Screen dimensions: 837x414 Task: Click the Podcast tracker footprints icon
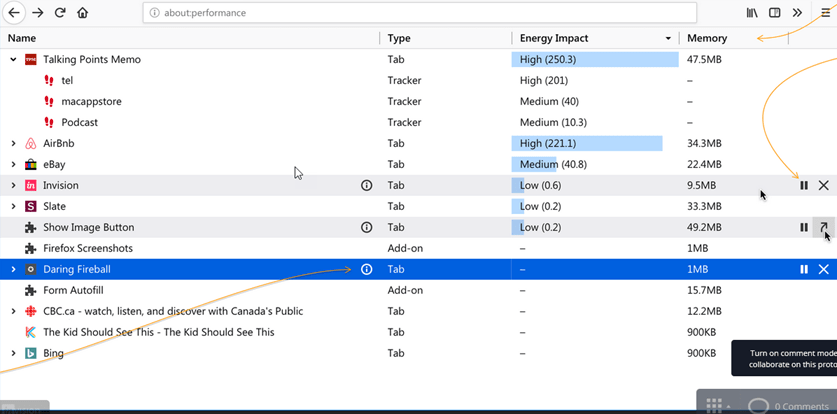click(49, 122)
